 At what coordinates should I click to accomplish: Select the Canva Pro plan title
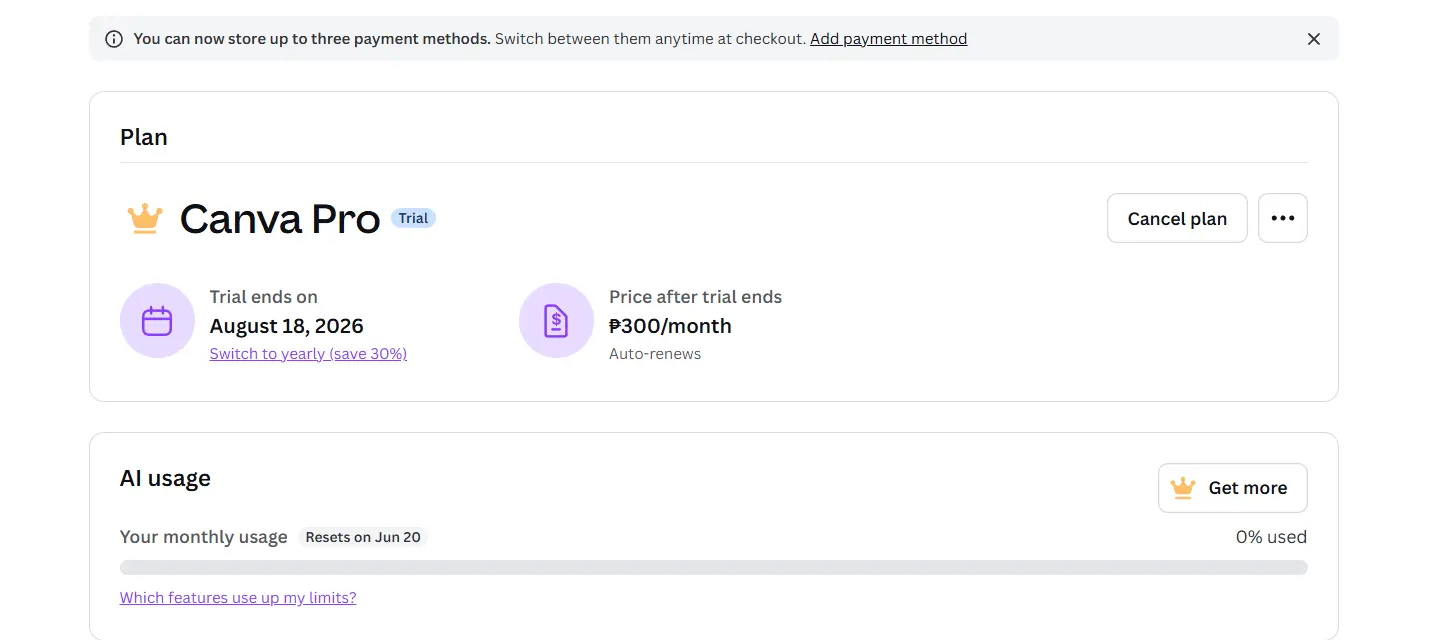280,219
